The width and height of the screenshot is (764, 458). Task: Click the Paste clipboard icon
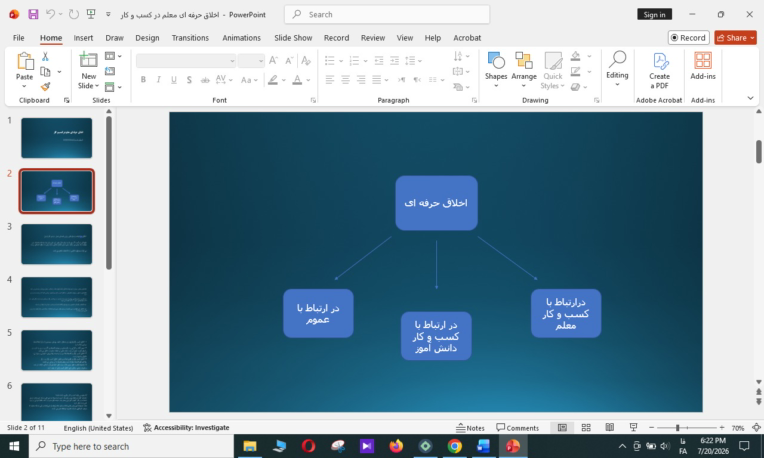tap(24, 61)
